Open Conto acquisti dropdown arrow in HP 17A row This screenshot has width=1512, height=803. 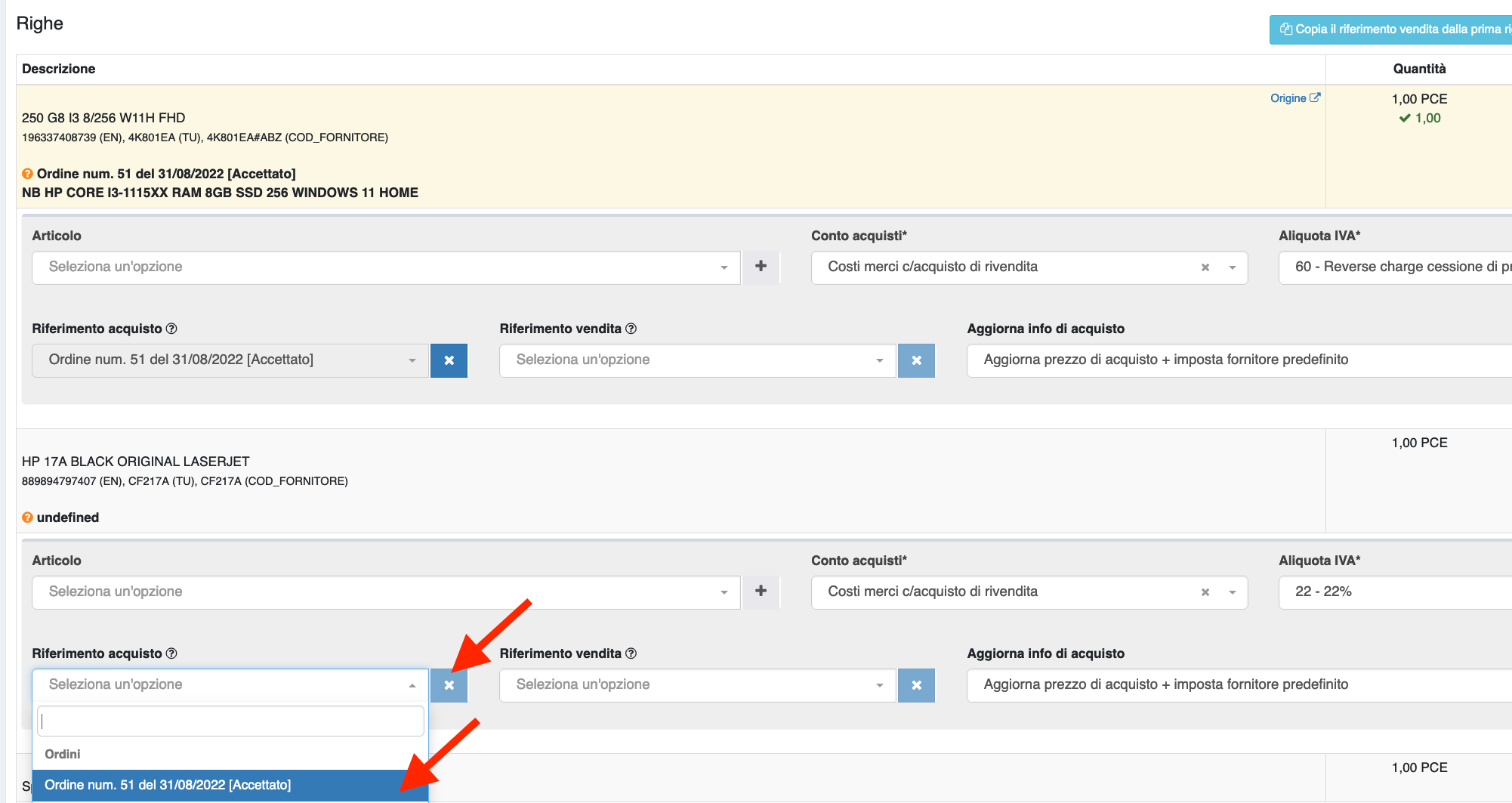[1233, 592]
